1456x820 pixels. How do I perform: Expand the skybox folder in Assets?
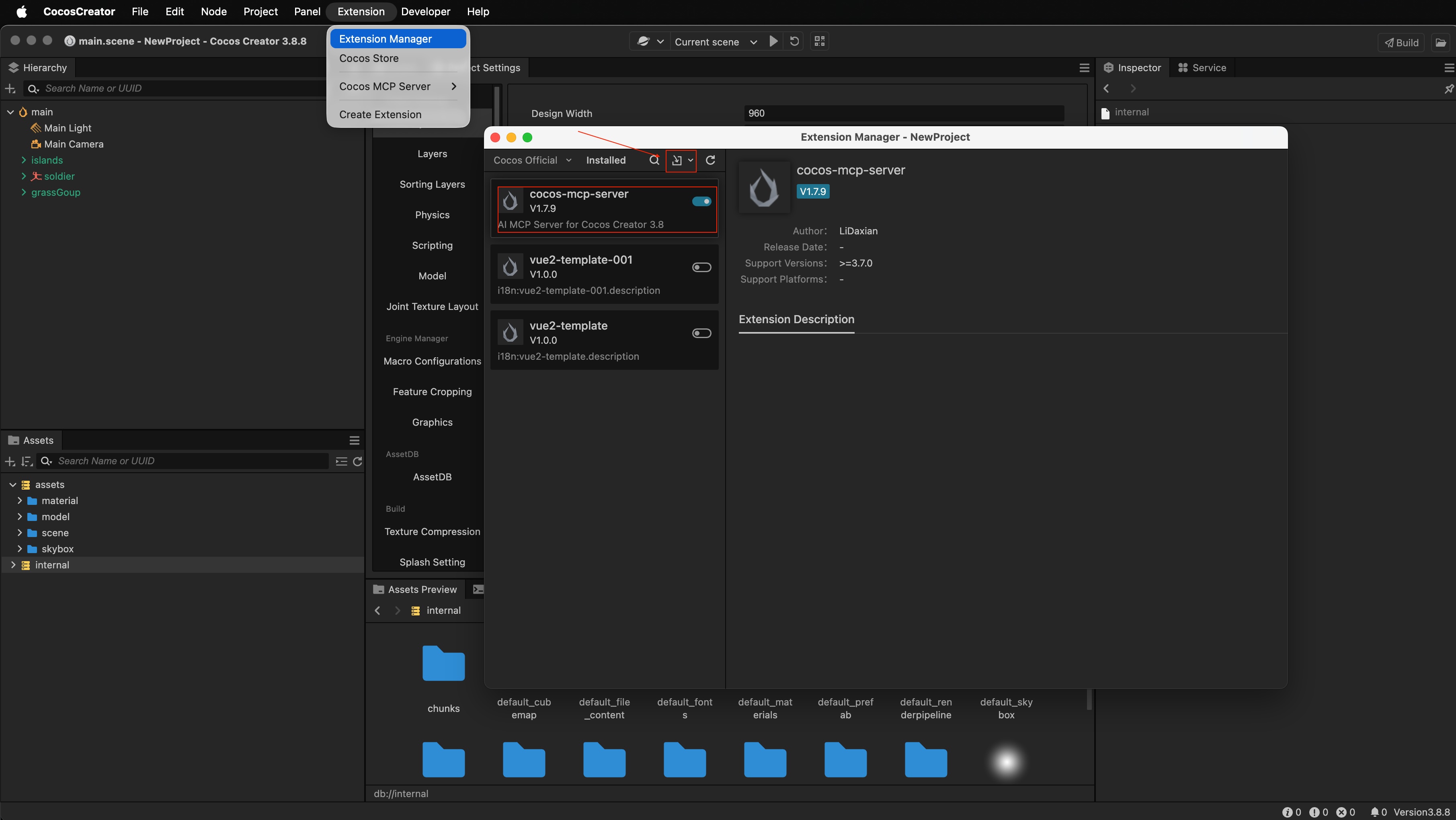(x=20, y=549)
